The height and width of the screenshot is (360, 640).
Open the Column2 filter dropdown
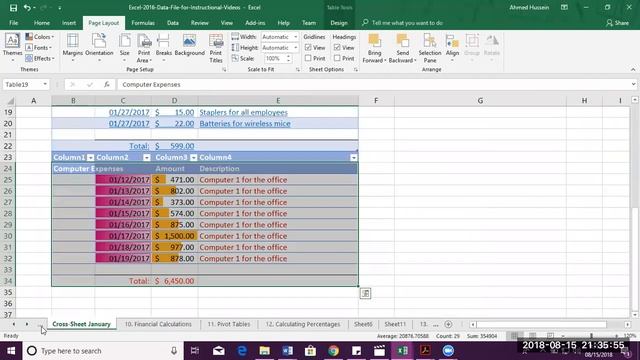click(147, 158)
